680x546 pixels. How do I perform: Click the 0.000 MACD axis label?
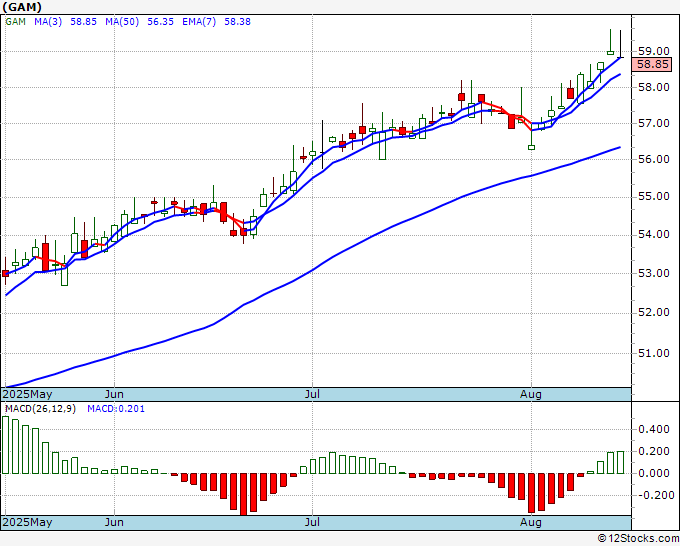tap(654, 473)
